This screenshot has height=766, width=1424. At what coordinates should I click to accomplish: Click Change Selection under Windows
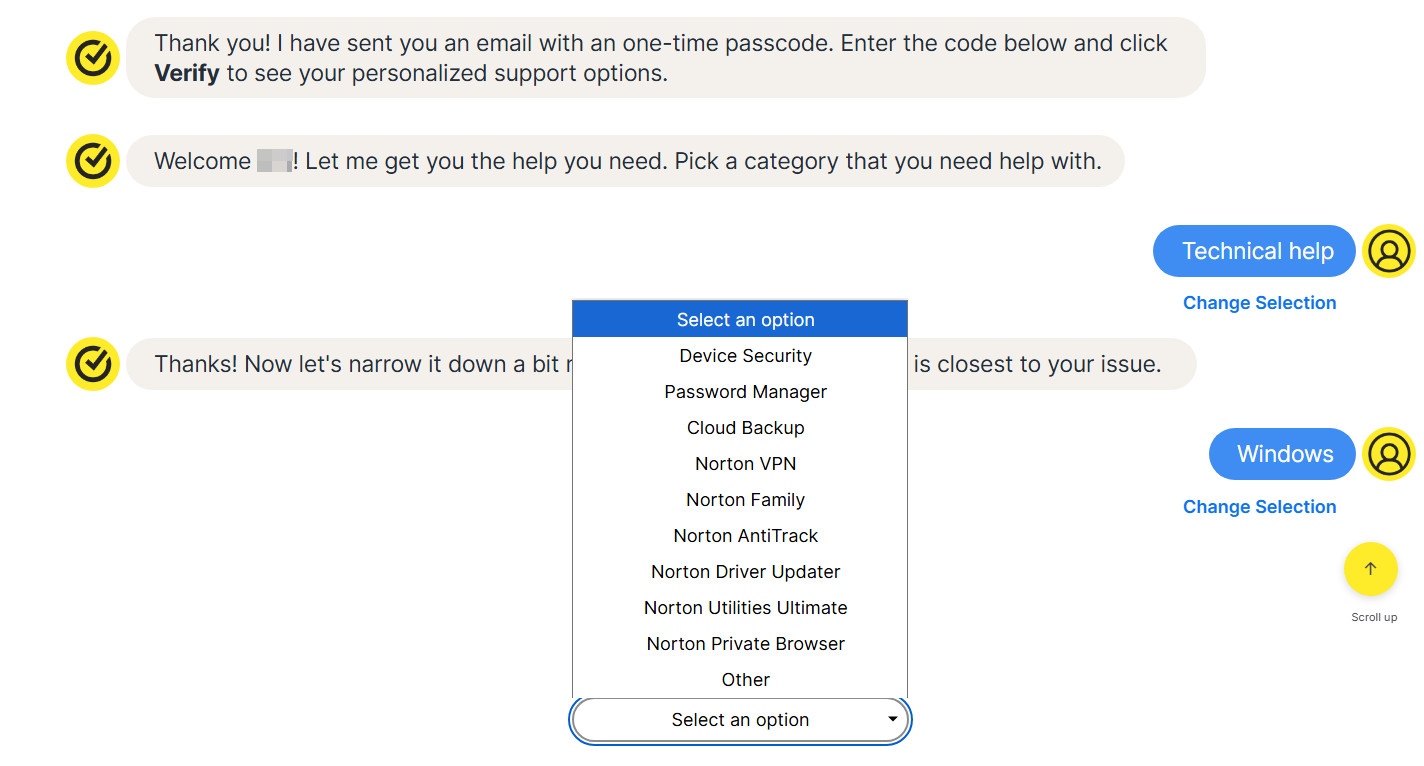pyautogui.click(x=1259, y=507)
